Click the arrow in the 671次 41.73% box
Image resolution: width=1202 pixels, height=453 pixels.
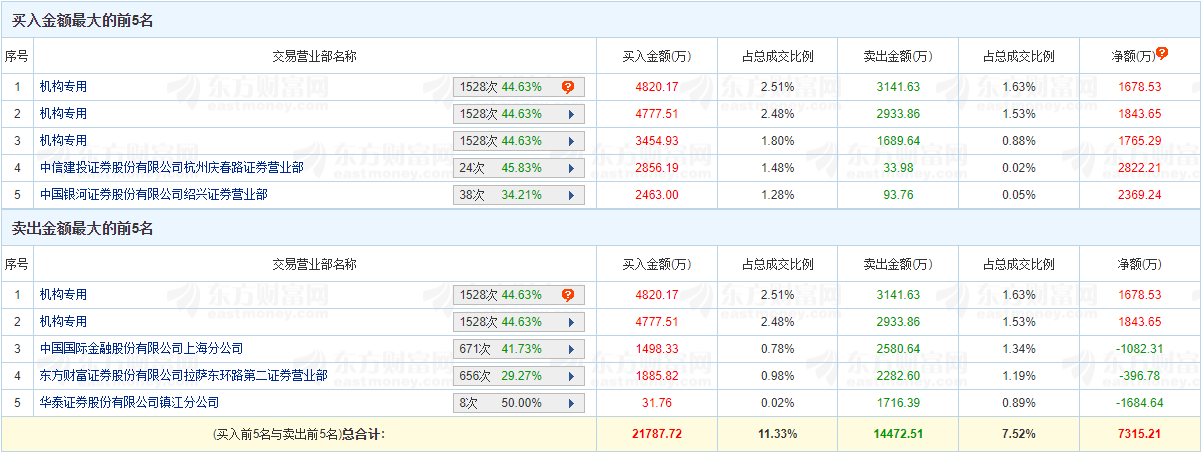tap(571, 349)
